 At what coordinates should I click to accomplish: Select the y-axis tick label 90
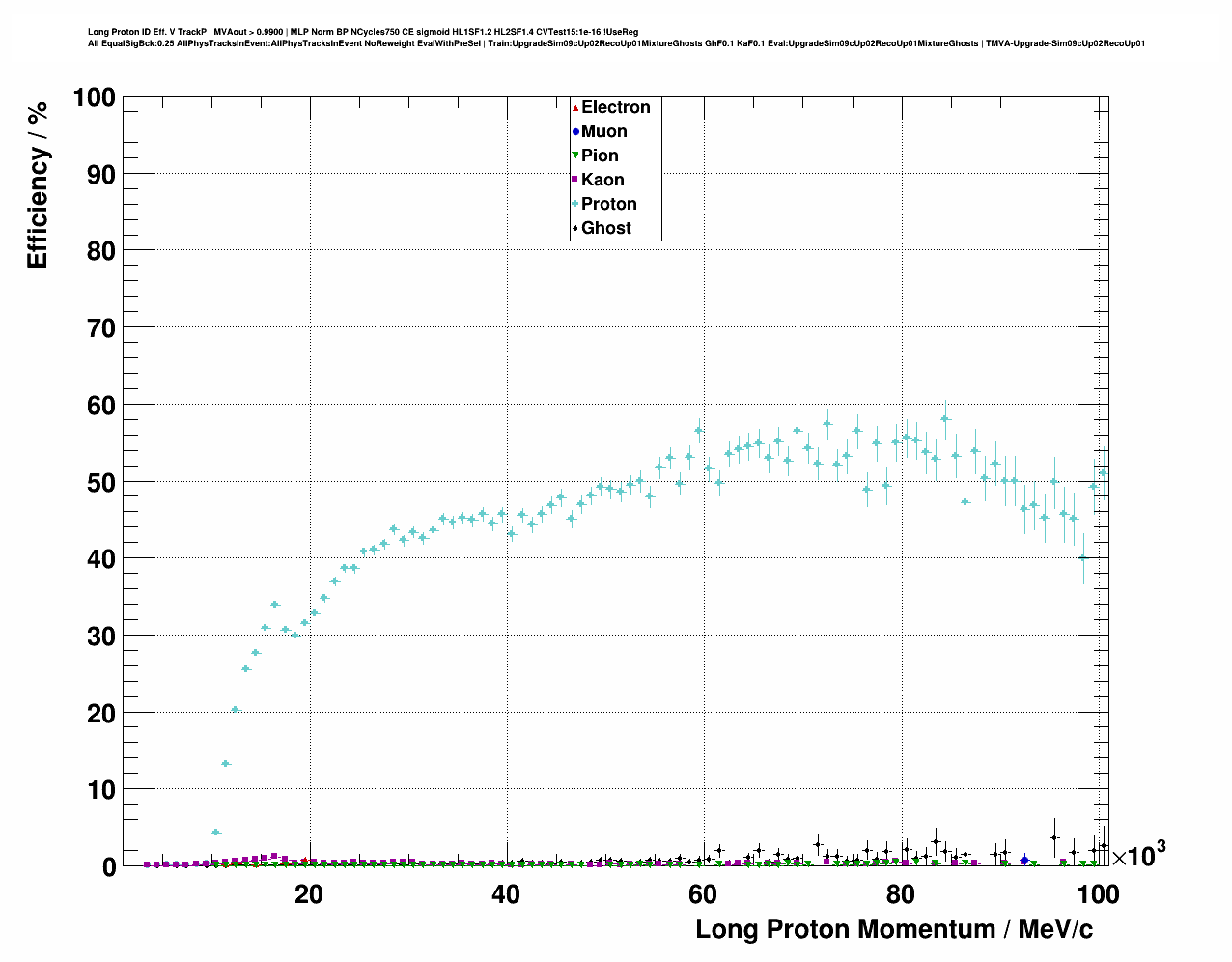point(96,174)
